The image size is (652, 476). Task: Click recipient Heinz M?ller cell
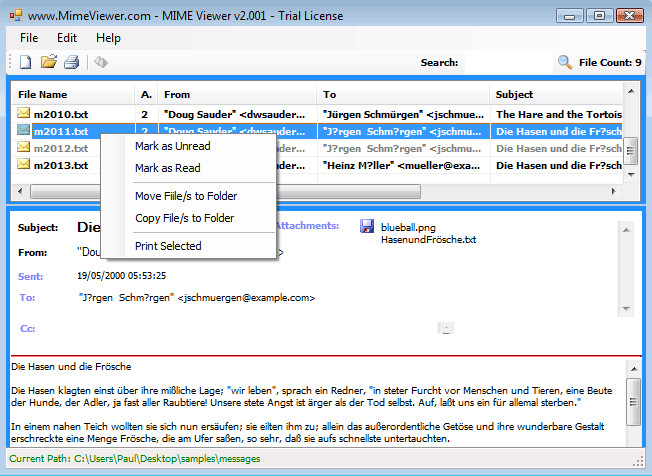click(401, 165)
